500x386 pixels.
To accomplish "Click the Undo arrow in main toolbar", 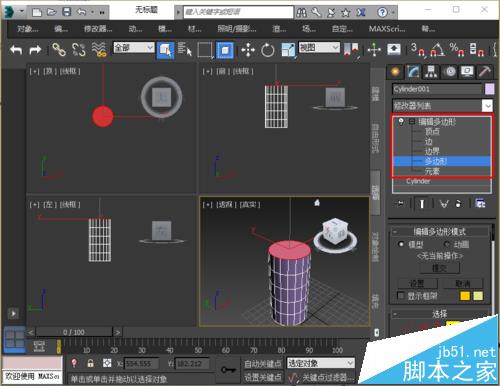I will [x=16, y=50].
